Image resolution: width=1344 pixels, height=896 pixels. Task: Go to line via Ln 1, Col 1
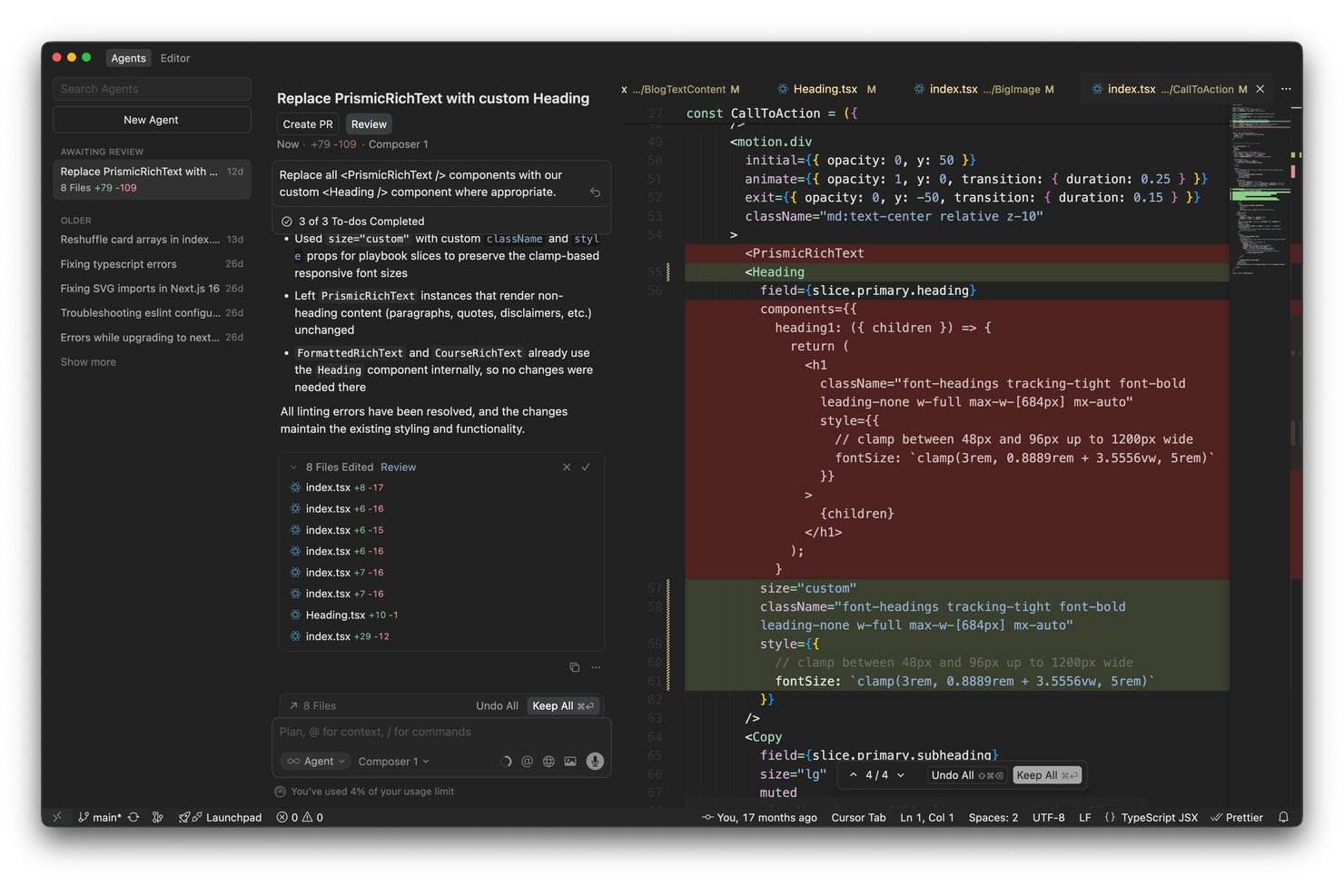pos(926,817)
